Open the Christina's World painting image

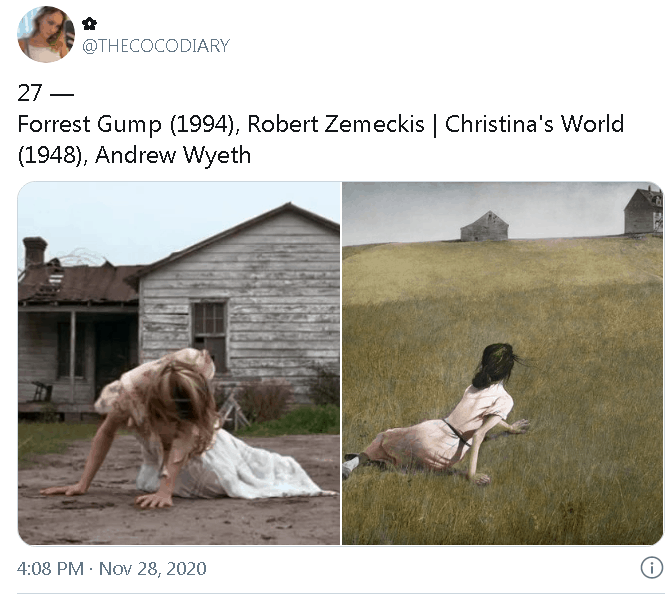[x=503, y=363]
